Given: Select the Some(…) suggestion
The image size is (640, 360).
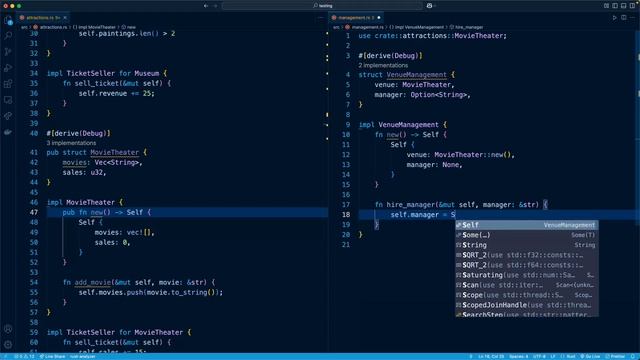Looking at the screenshot, I should pos(527,235).
